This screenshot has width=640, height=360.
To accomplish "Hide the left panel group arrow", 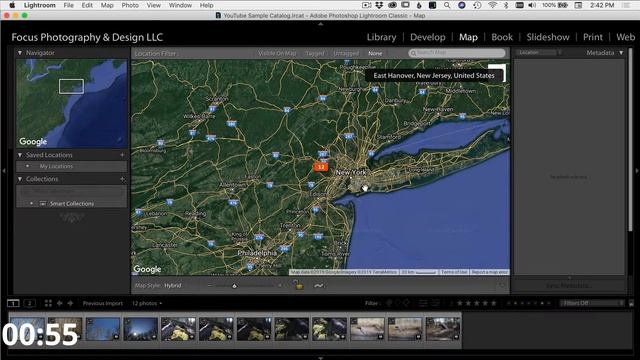I will point(4,171).
